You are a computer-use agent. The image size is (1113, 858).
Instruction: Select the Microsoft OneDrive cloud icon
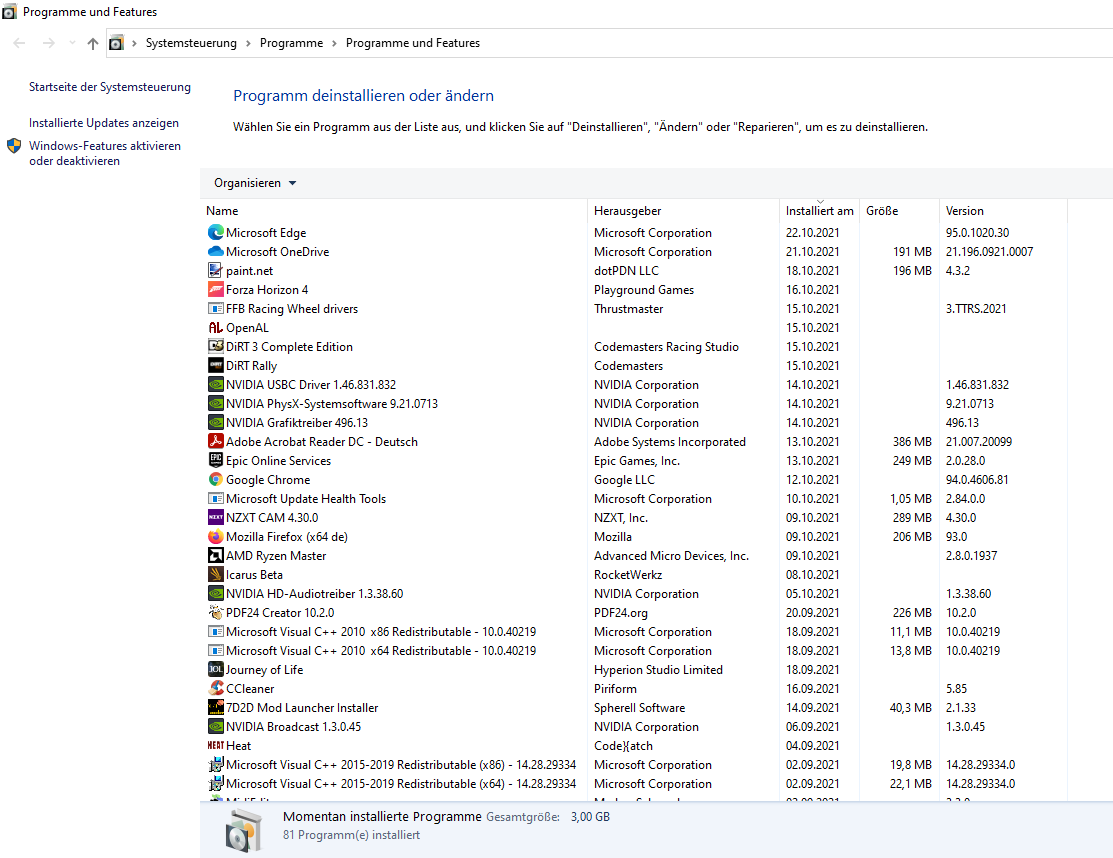(x=216, y=251)
